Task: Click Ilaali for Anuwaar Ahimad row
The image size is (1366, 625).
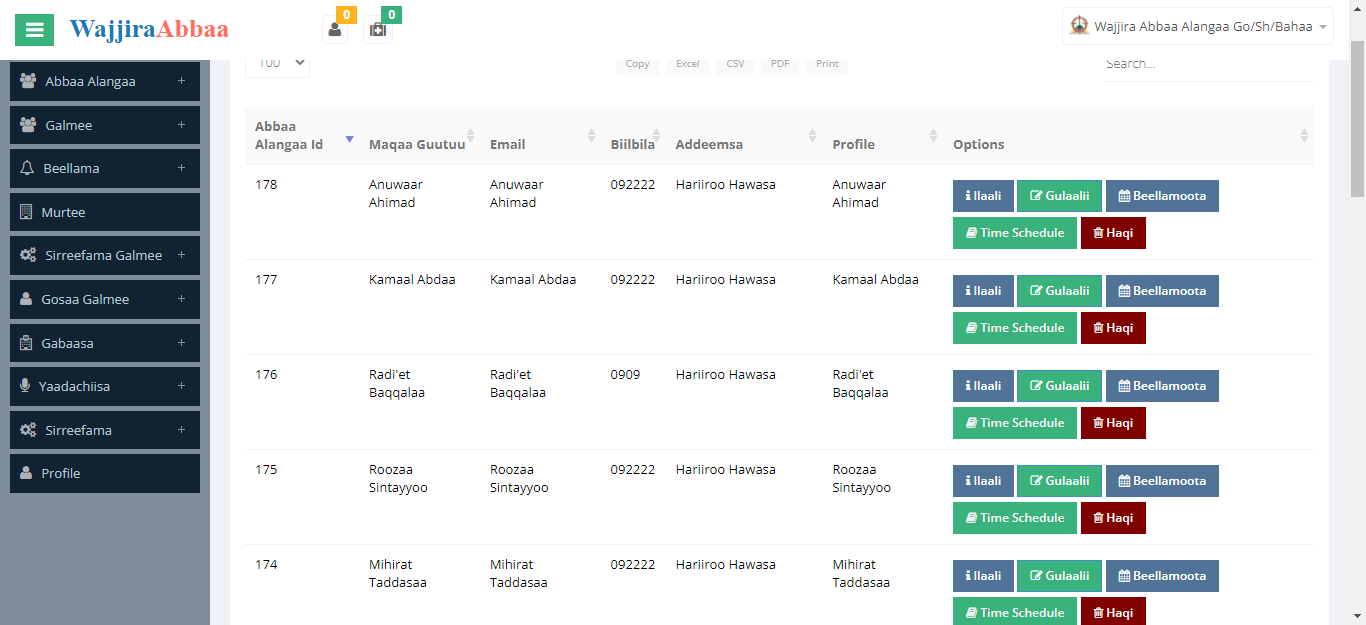Action: tap(983, 196)
